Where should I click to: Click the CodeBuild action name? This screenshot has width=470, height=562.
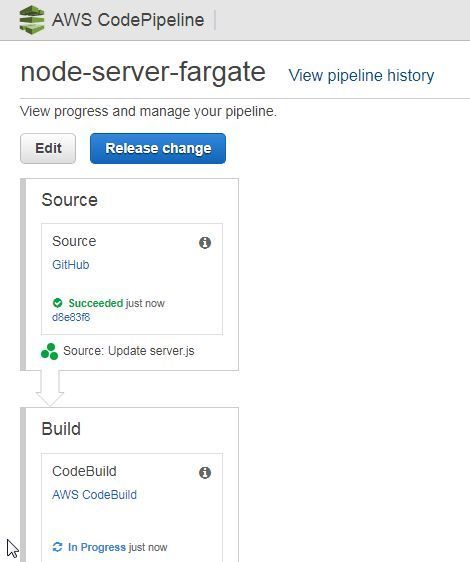(x=84, y=471)
